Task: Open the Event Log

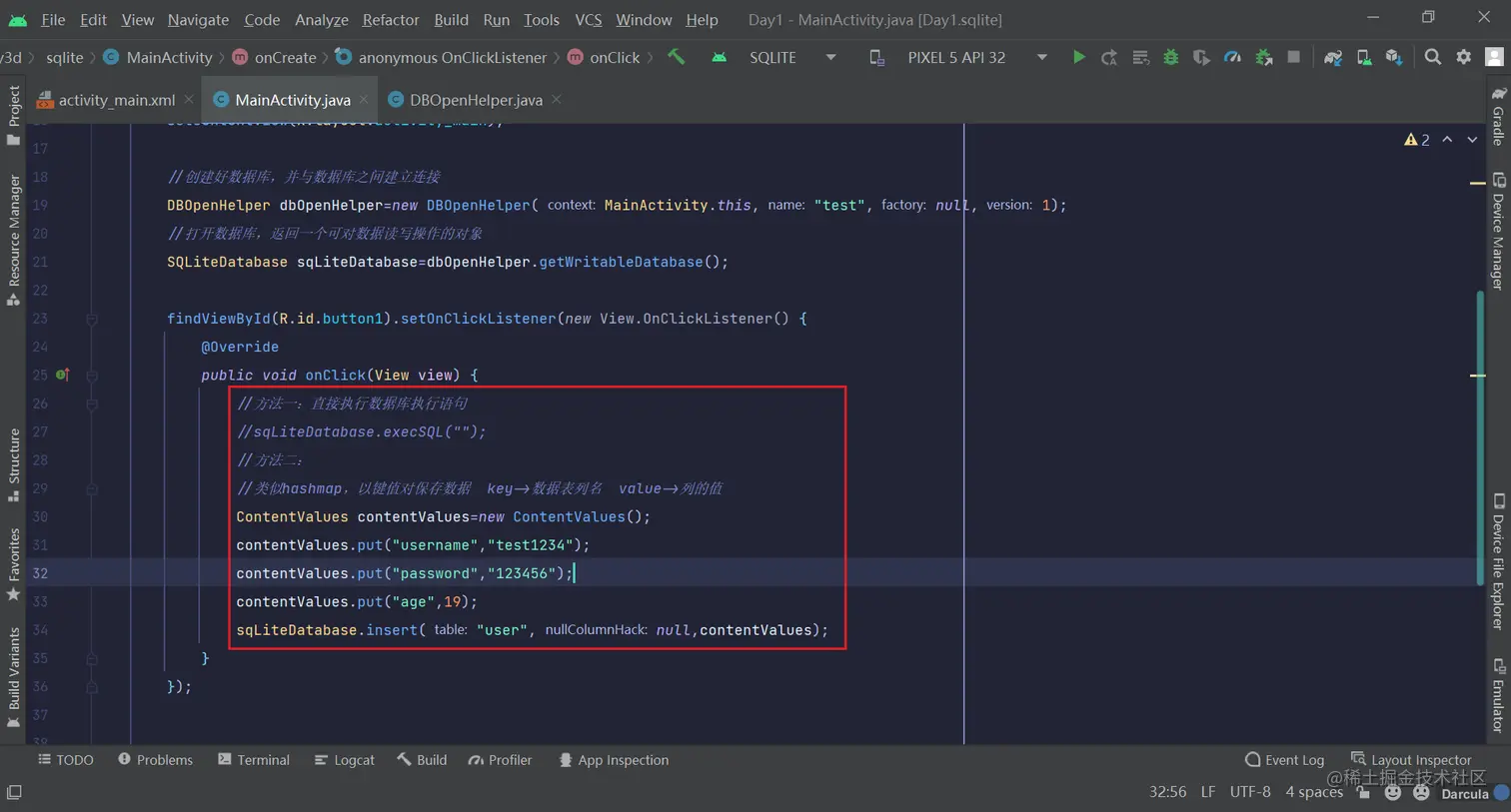Action: pyautogui.click(x=1284, y=760)
